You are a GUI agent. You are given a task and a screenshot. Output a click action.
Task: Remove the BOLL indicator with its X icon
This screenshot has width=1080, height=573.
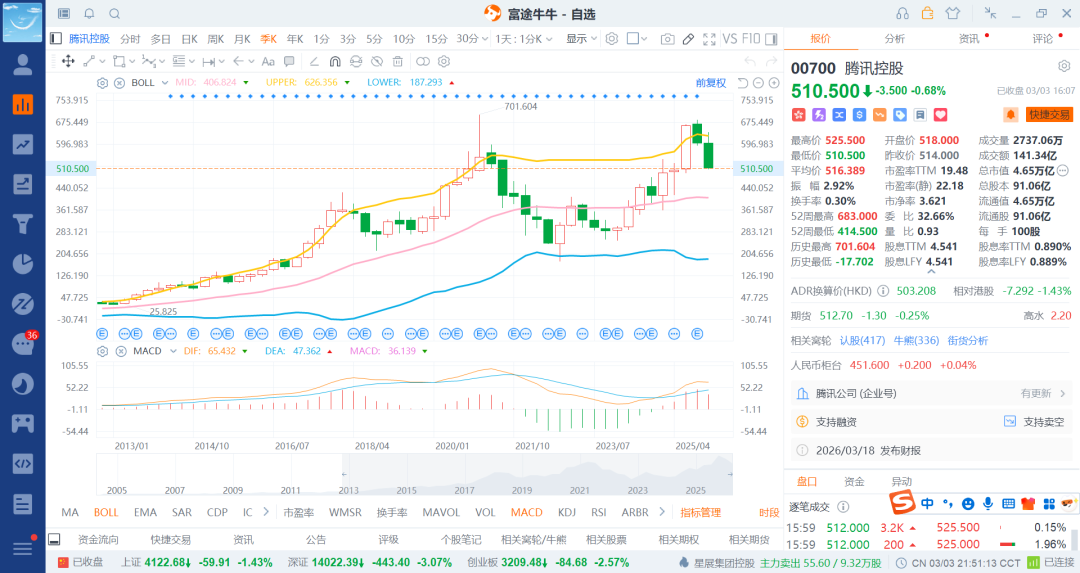[119, 82]
